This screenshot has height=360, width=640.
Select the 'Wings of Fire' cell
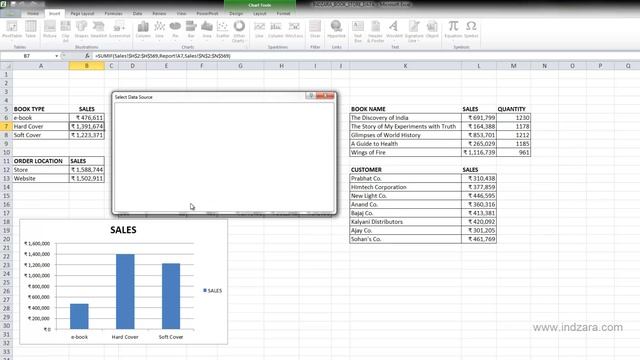pos(405,152)
